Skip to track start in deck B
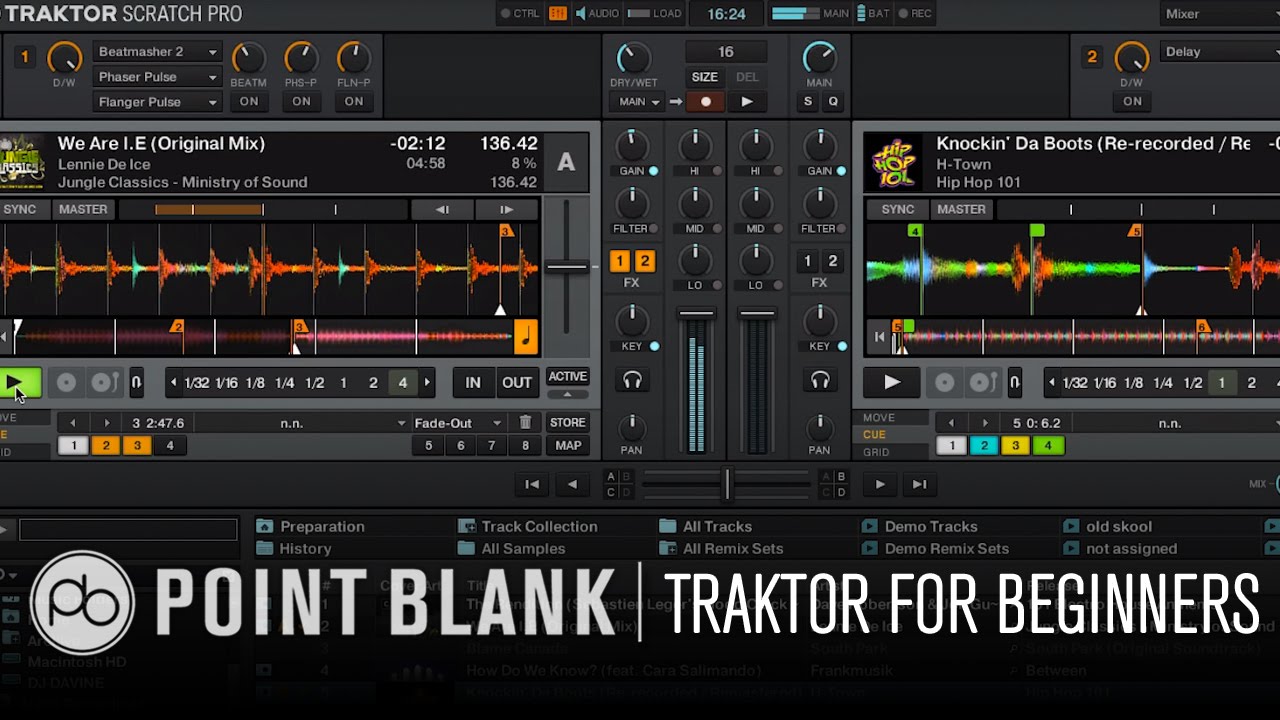 [879, 337]
